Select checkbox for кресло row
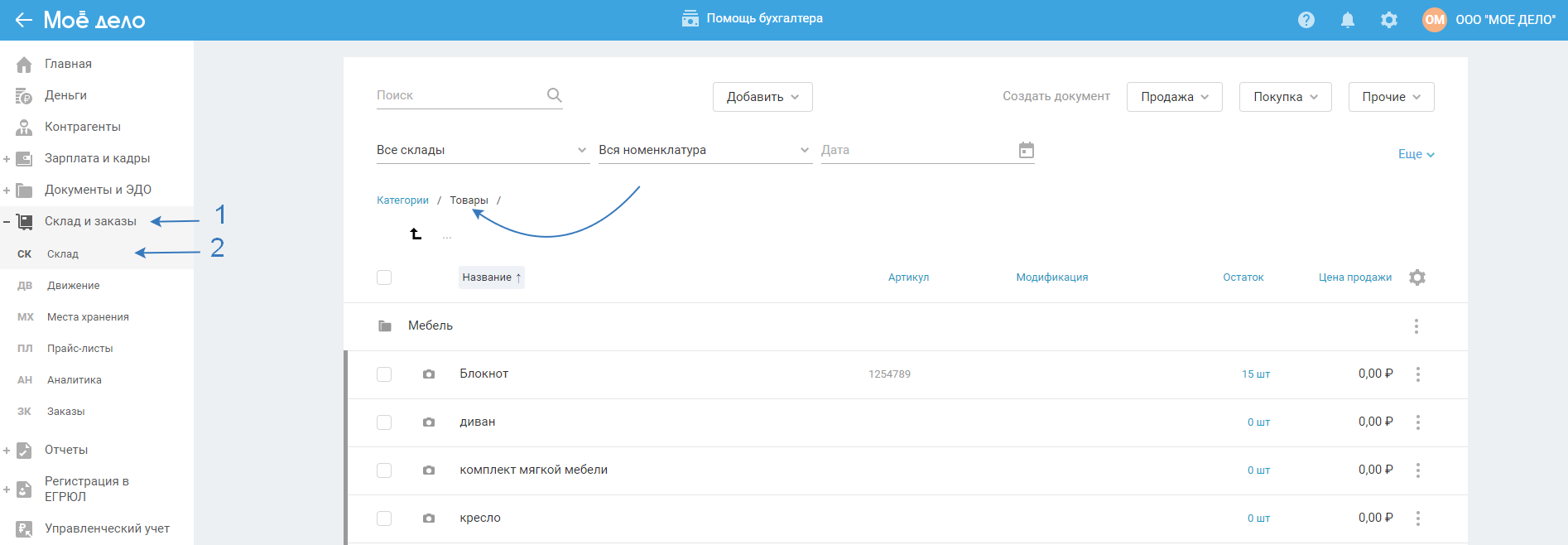Screen dimensions: 1568x545 (384, 518)
